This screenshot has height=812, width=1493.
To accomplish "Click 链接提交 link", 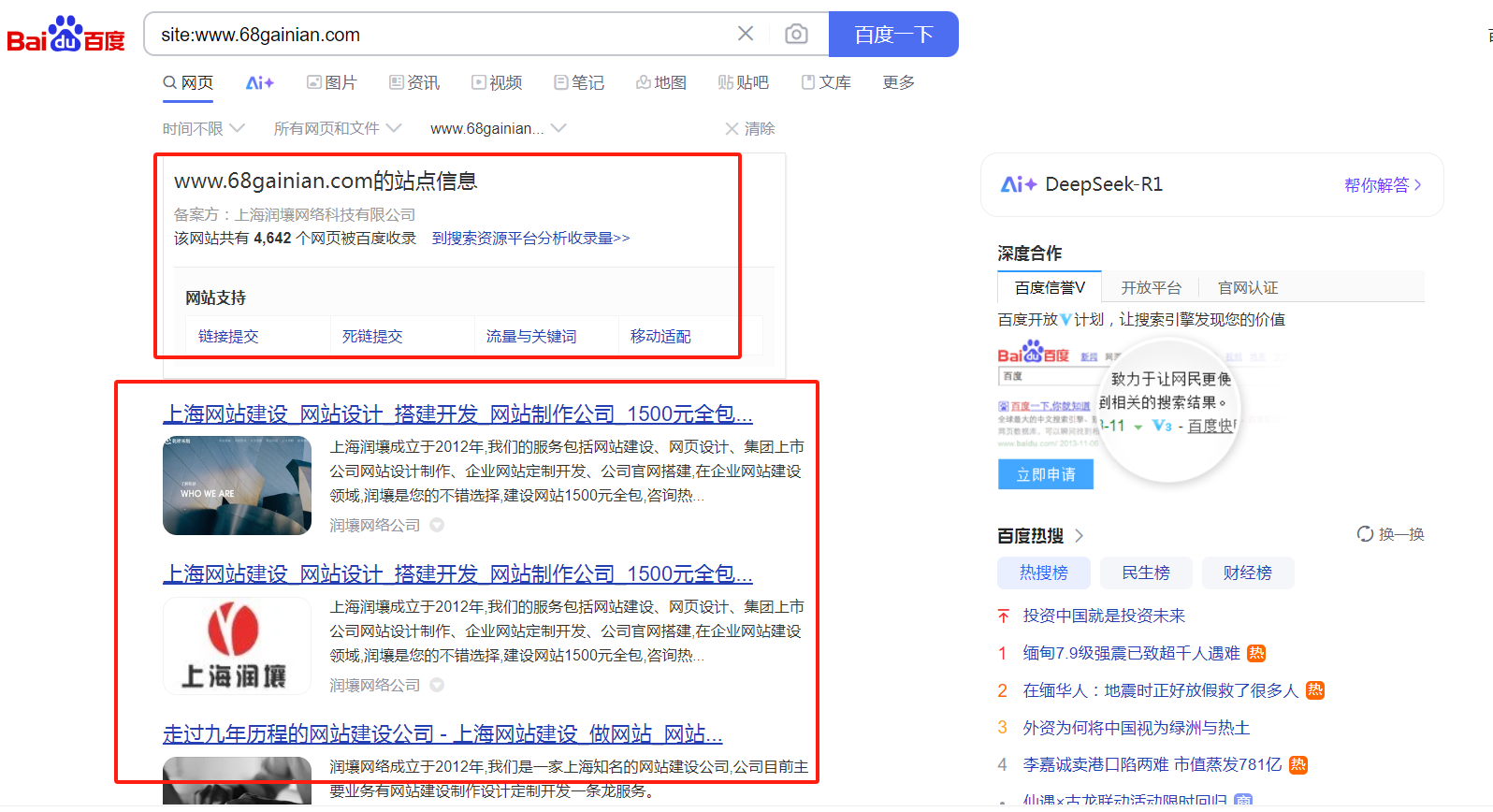I will click(x=228, y=336).
